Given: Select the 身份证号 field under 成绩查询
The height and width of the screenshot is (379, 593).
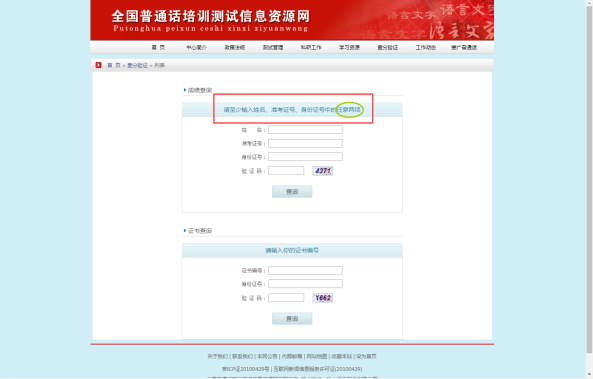Looking at the screenshot, I should click(x=305, y=157).
